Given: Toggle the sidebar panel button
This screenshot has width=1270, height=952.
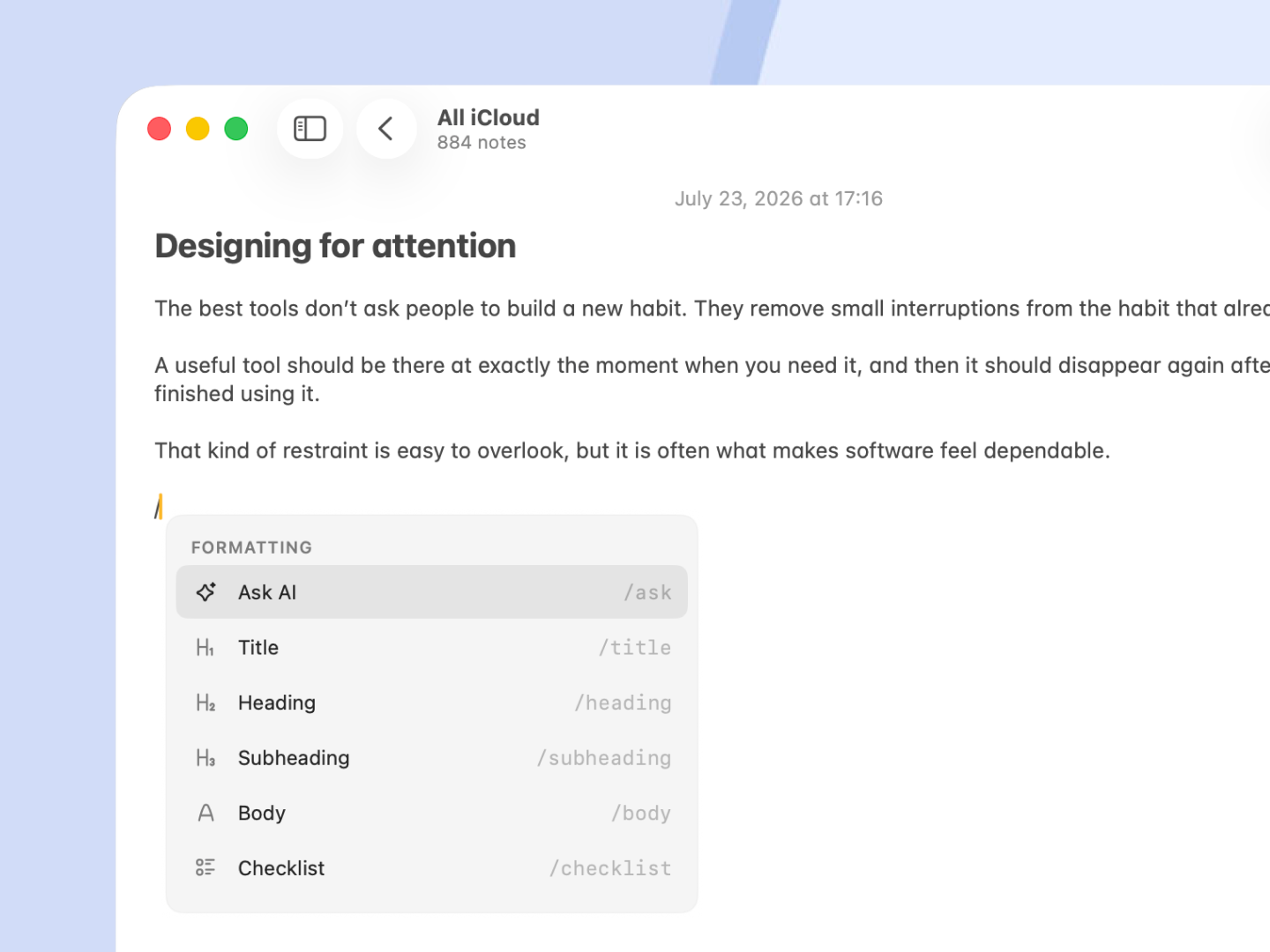Looking at the screenshot, I should (x=310, y=129).
